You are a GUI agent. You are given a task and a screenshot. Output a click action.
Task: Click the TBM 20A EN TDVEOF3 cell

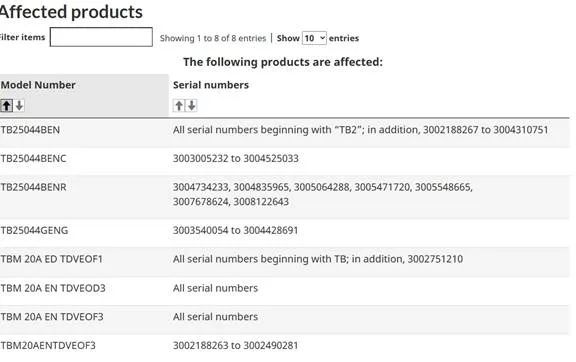(52, 316)
